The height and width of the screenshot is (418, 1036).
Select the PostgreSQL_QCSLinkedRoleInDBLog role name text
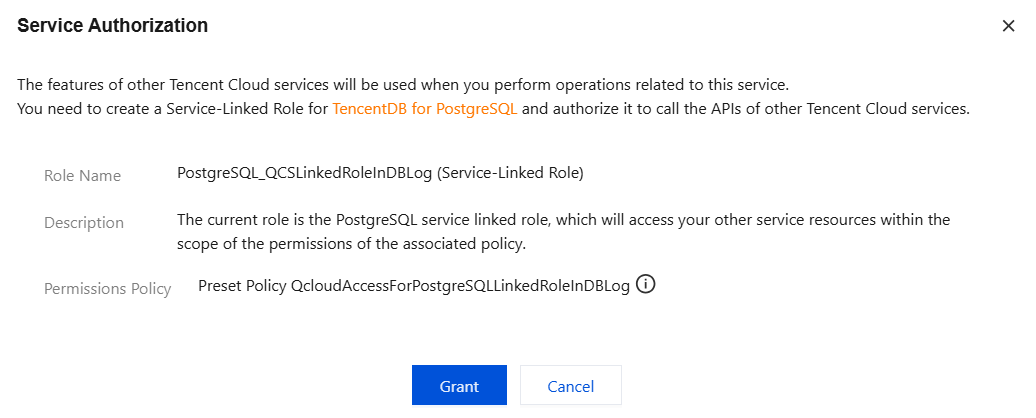[x=305, y=173]
